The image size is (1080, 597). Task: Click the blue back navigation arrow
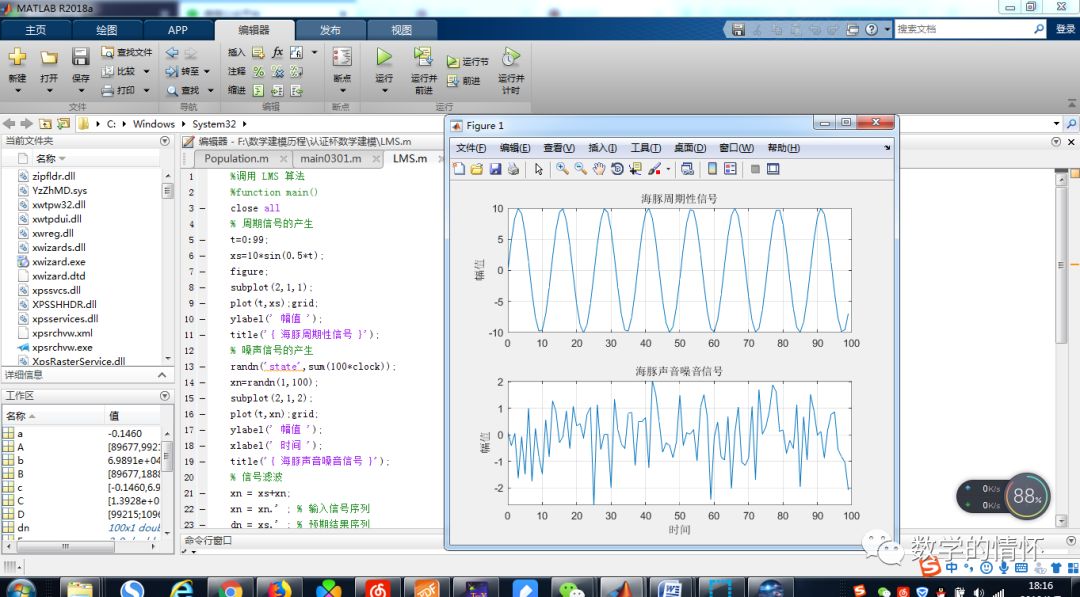pyautogui.click(x=172, y=52)
